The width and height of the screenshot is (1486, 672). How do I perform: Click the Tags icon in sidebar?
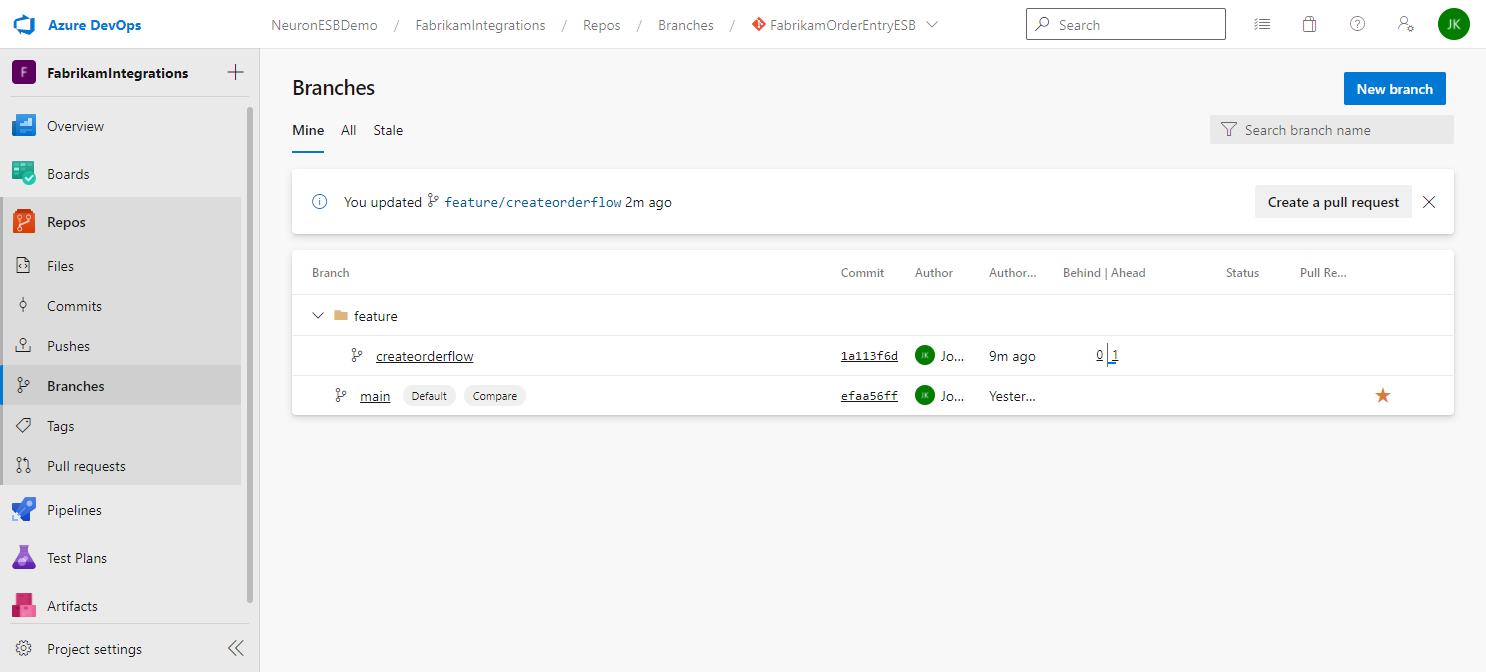pos(24,426)
